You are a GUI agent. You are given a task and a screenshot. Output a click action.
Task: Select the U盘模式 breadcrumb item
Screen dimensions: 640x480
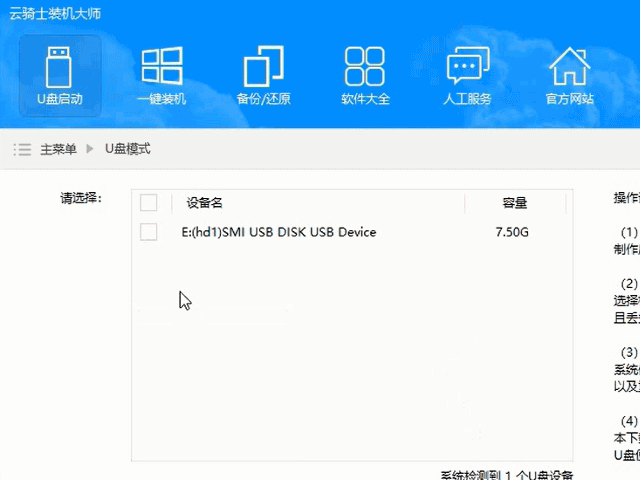128,149
